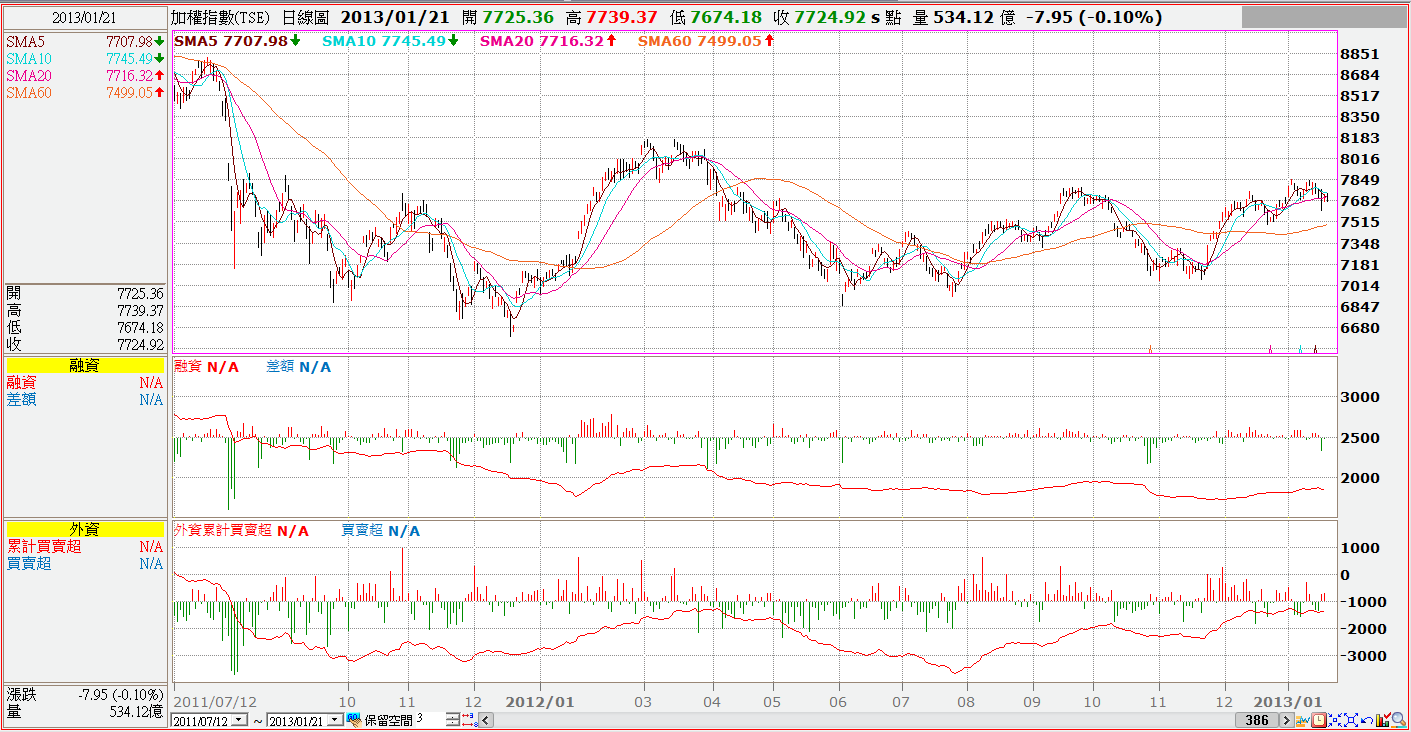1411x732 pixels.
Task: Click the 收 7724.92 row in left panel
Action: [84, 345]
